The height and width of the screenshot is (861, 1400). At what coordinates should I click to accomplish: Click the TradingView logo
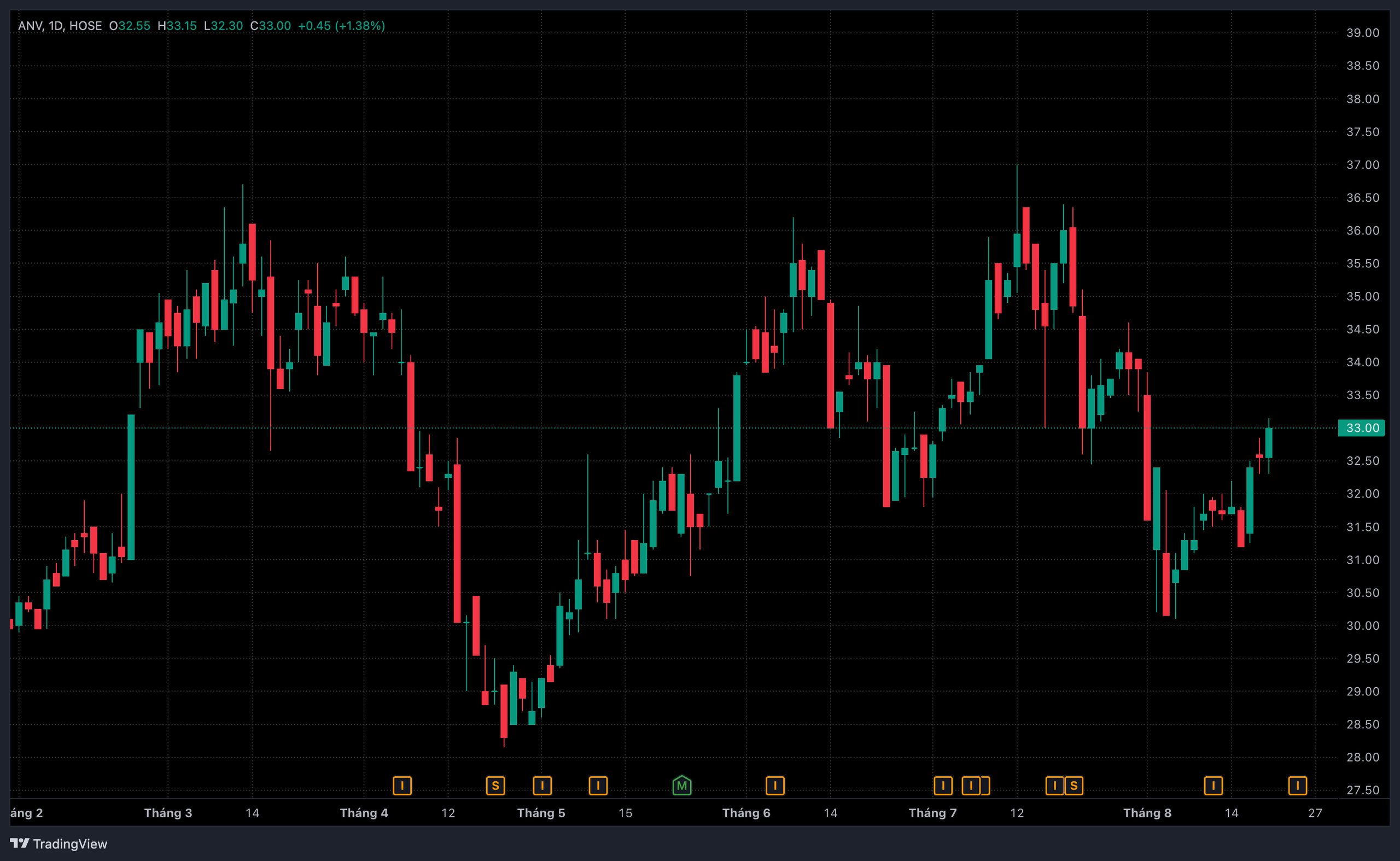point(59,844)
